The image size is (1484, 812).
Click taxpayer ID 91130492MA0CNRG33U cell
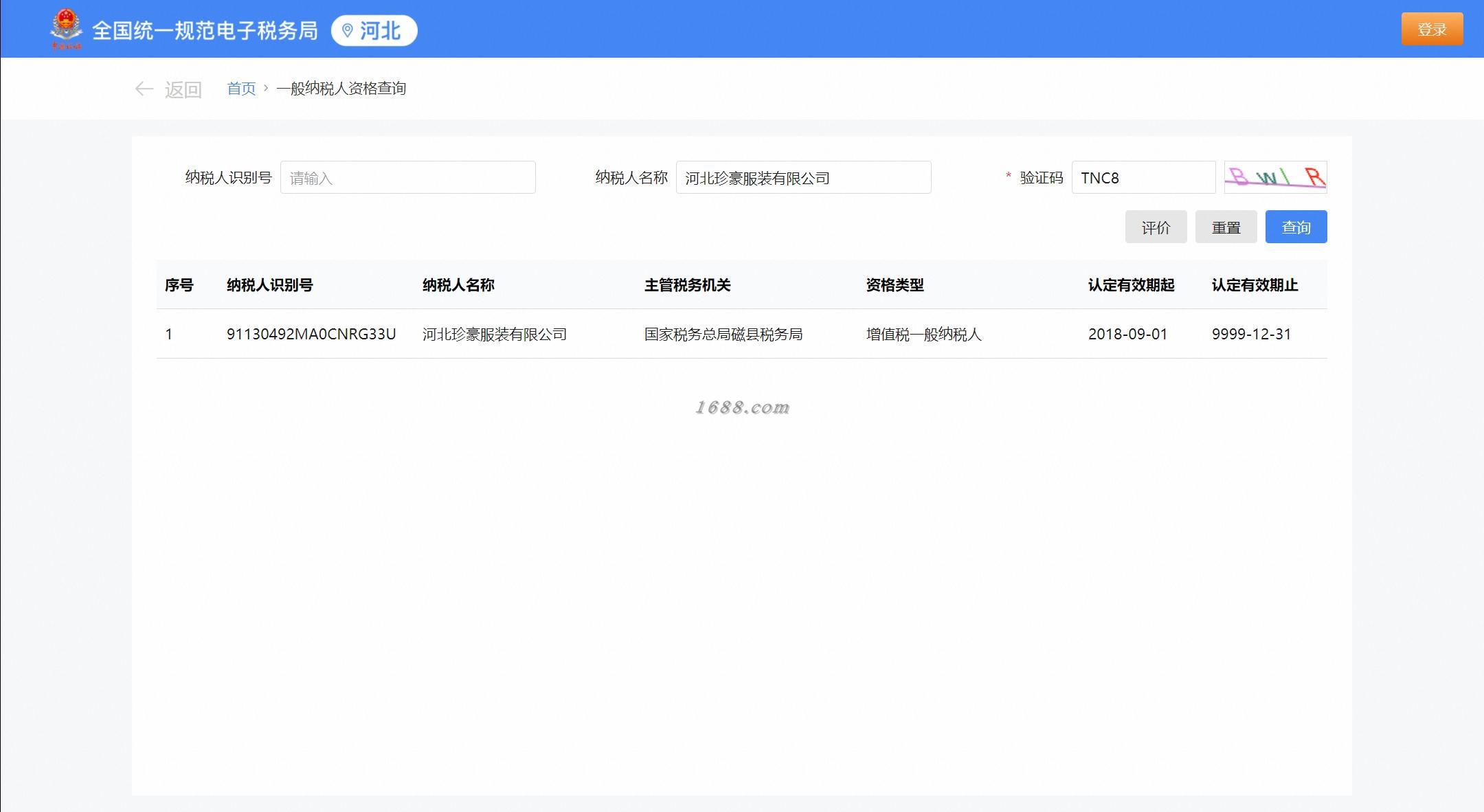tap(311, 334)
